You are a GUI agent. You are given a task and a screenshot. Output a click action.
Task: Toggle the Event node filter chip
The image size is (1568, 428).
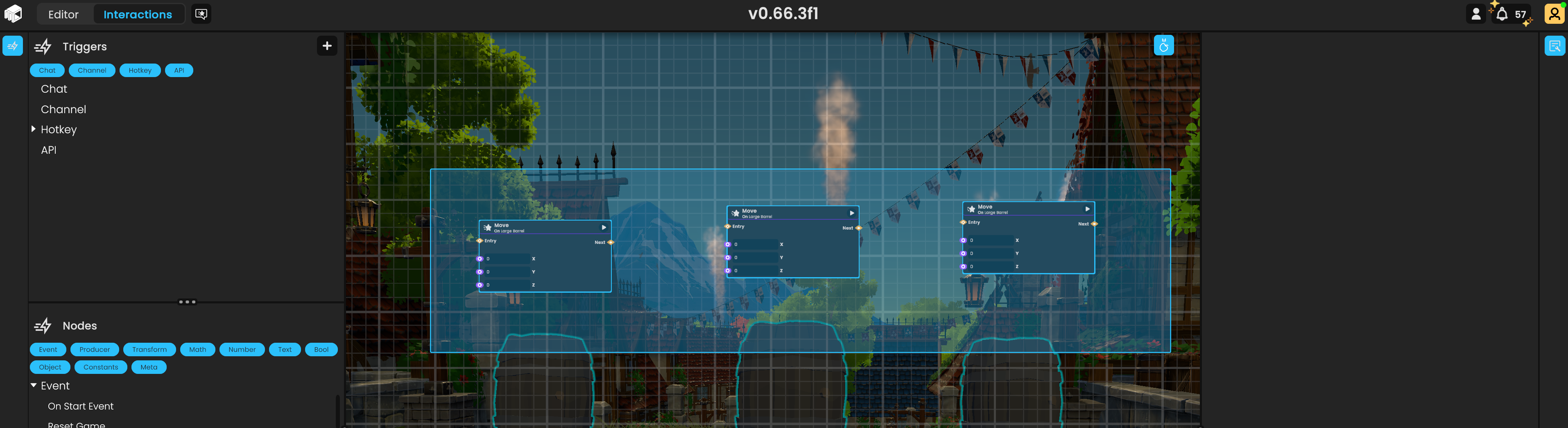(48, 349)
